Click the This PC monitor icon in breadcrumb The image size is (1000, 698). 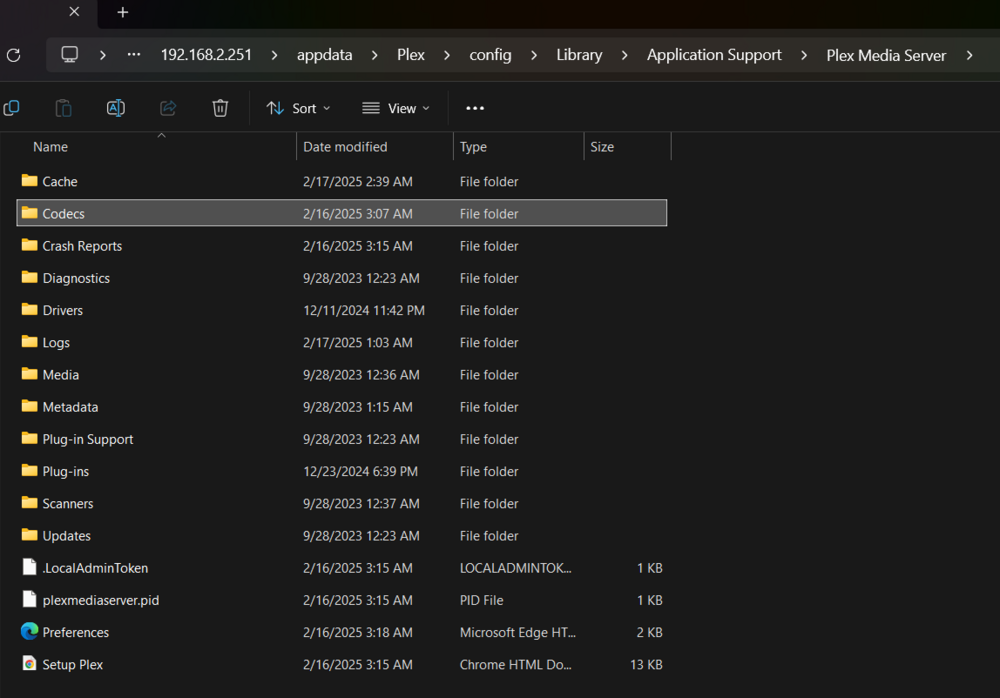click(70, 55)
